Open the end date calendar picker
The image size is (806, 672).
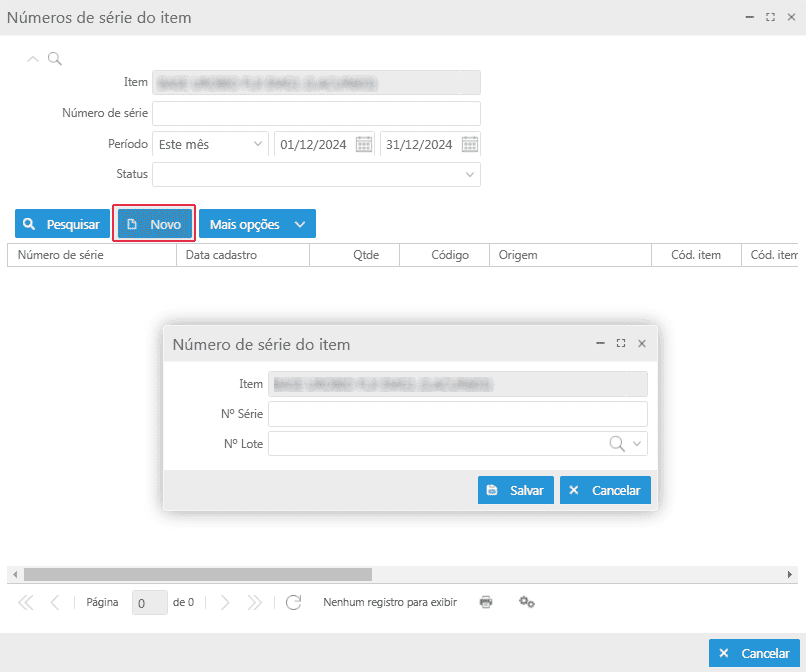[470, 144]
